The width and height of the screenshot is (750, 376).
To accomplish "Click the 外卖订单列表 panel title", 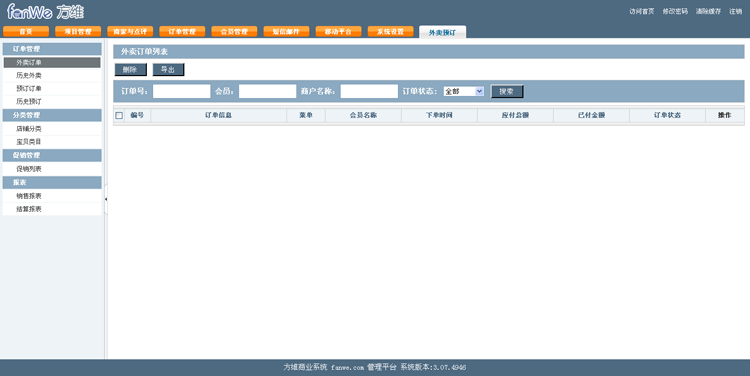I will click(x=144, y=52).
